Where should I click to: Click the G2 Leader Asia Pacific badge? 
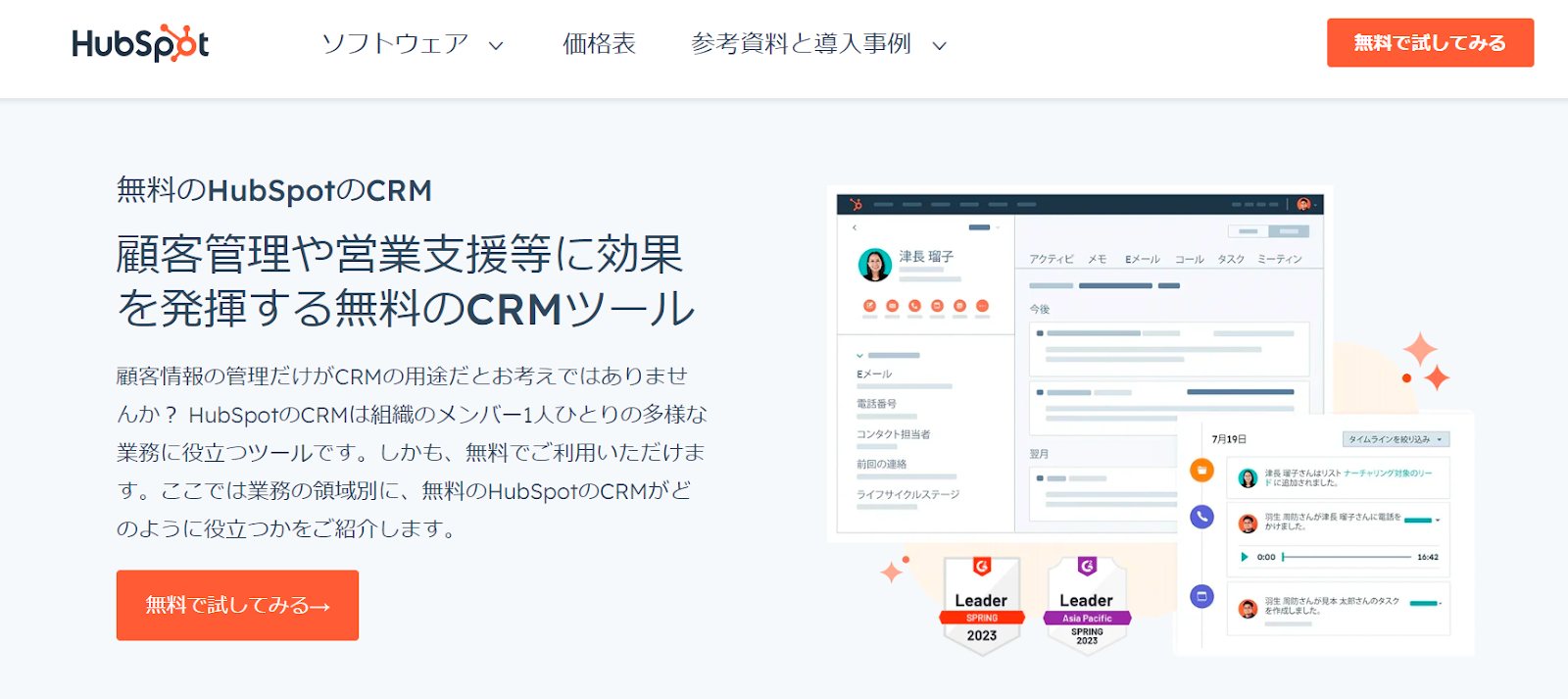click(x=1087, y=605)
